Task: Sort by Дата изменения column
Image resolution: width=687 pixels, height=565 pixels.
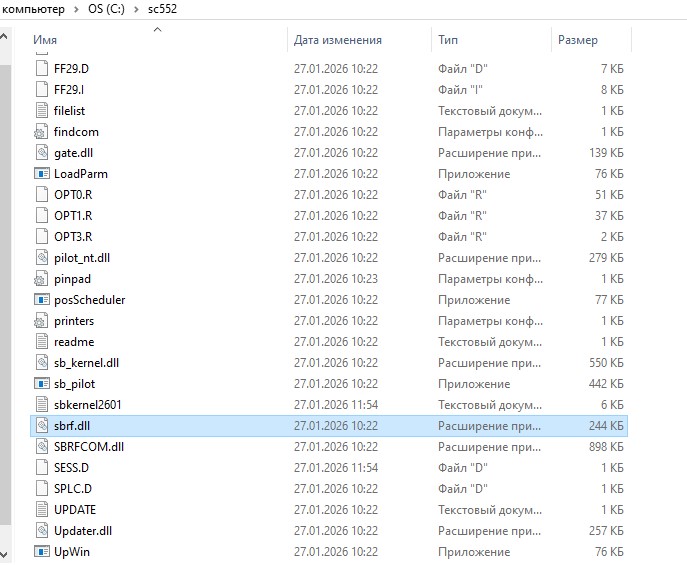Action: click(338, 40)
